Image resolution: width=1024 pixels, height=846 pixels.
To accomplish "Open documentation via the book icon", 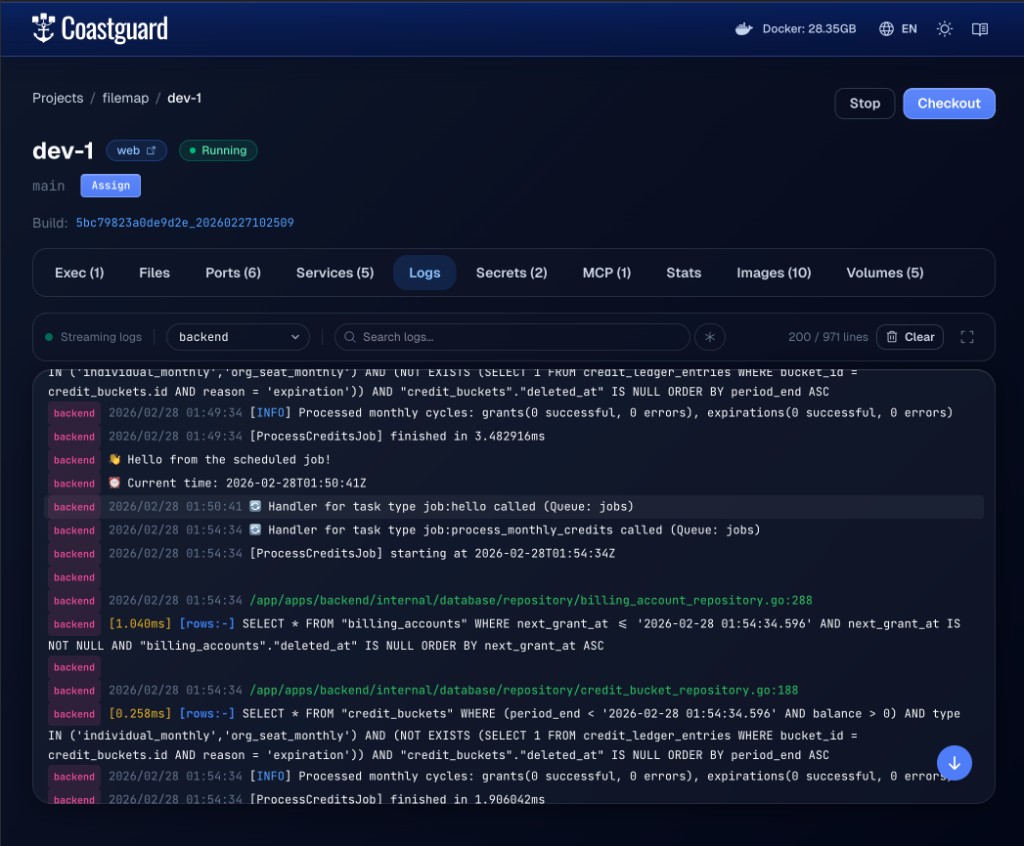I will tap(979, 29).
